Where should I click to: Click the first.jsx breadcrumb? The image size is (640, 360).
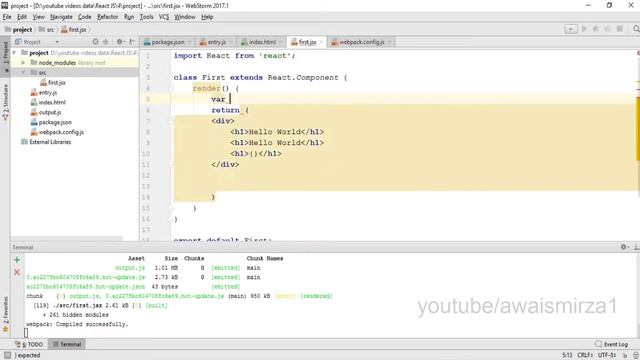click(74, 29)
